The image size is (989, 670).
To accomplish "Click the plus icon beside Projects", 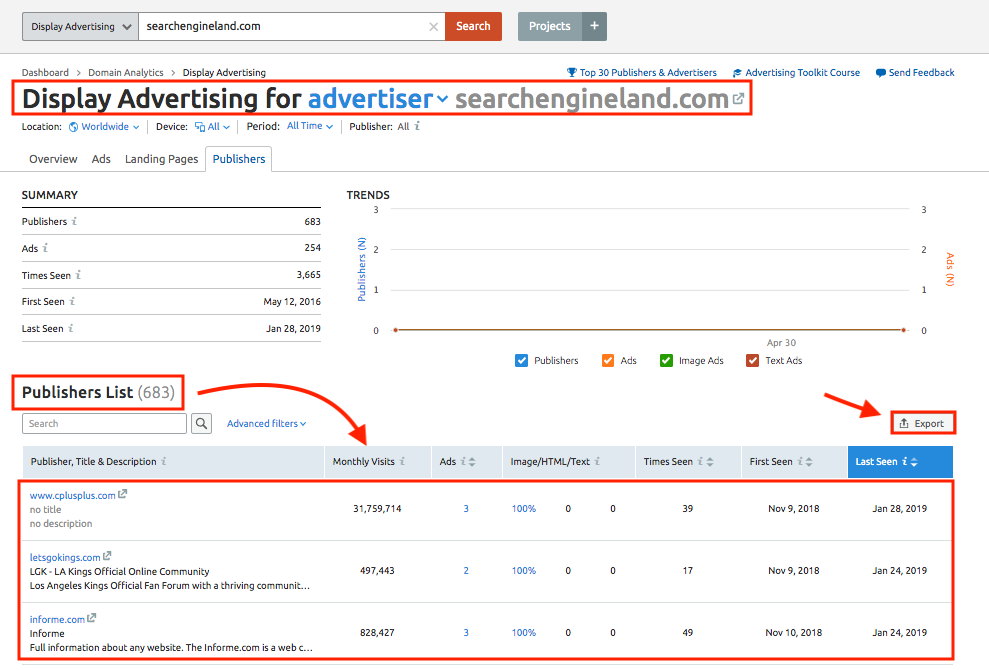I will coord(594,26).
